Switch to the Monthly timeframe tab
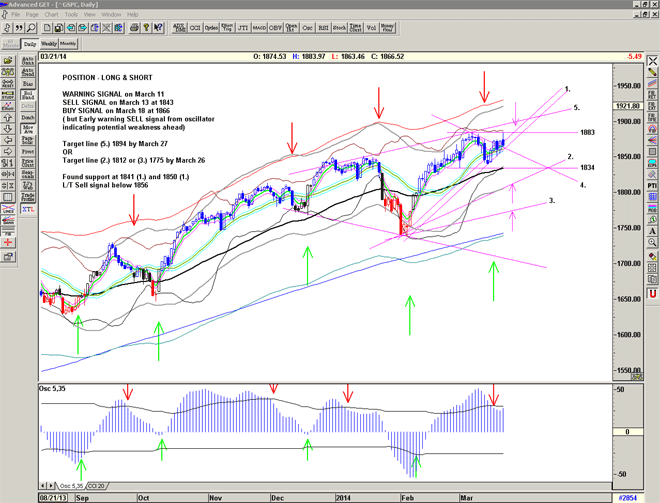 click(x=69, y=44)
